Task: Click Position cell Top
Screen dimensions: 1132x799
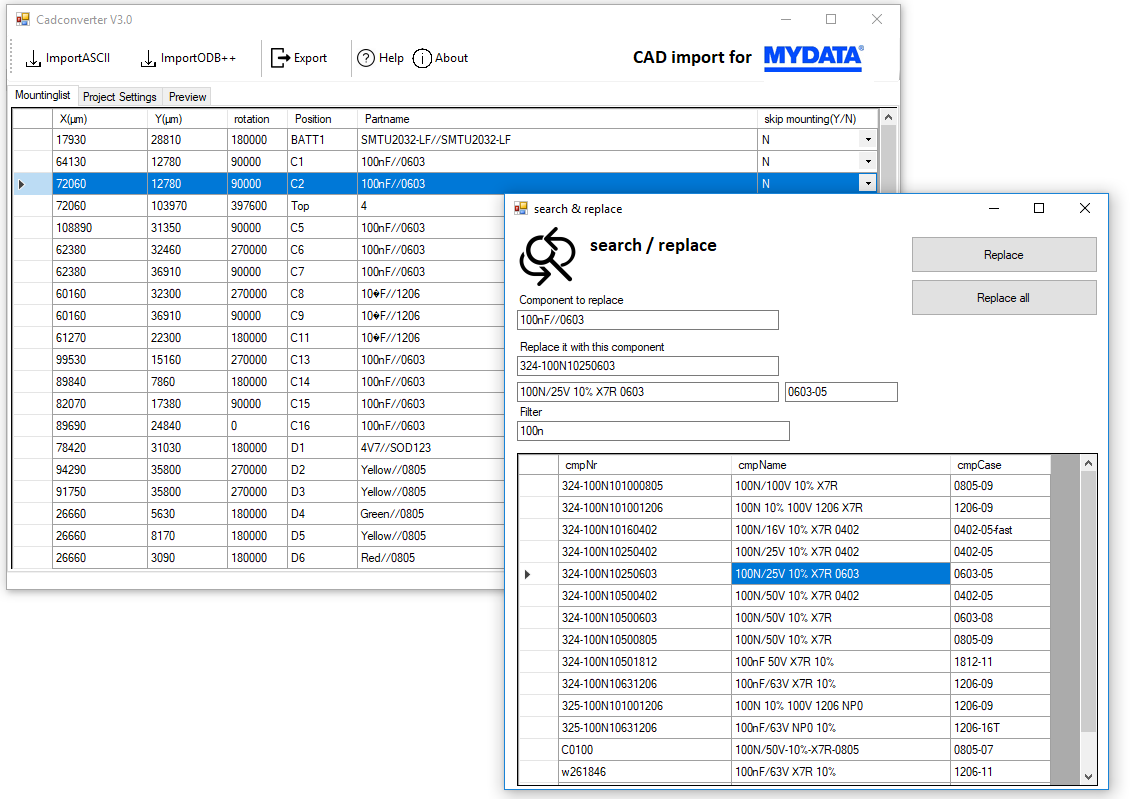Action: click(323, 206)
